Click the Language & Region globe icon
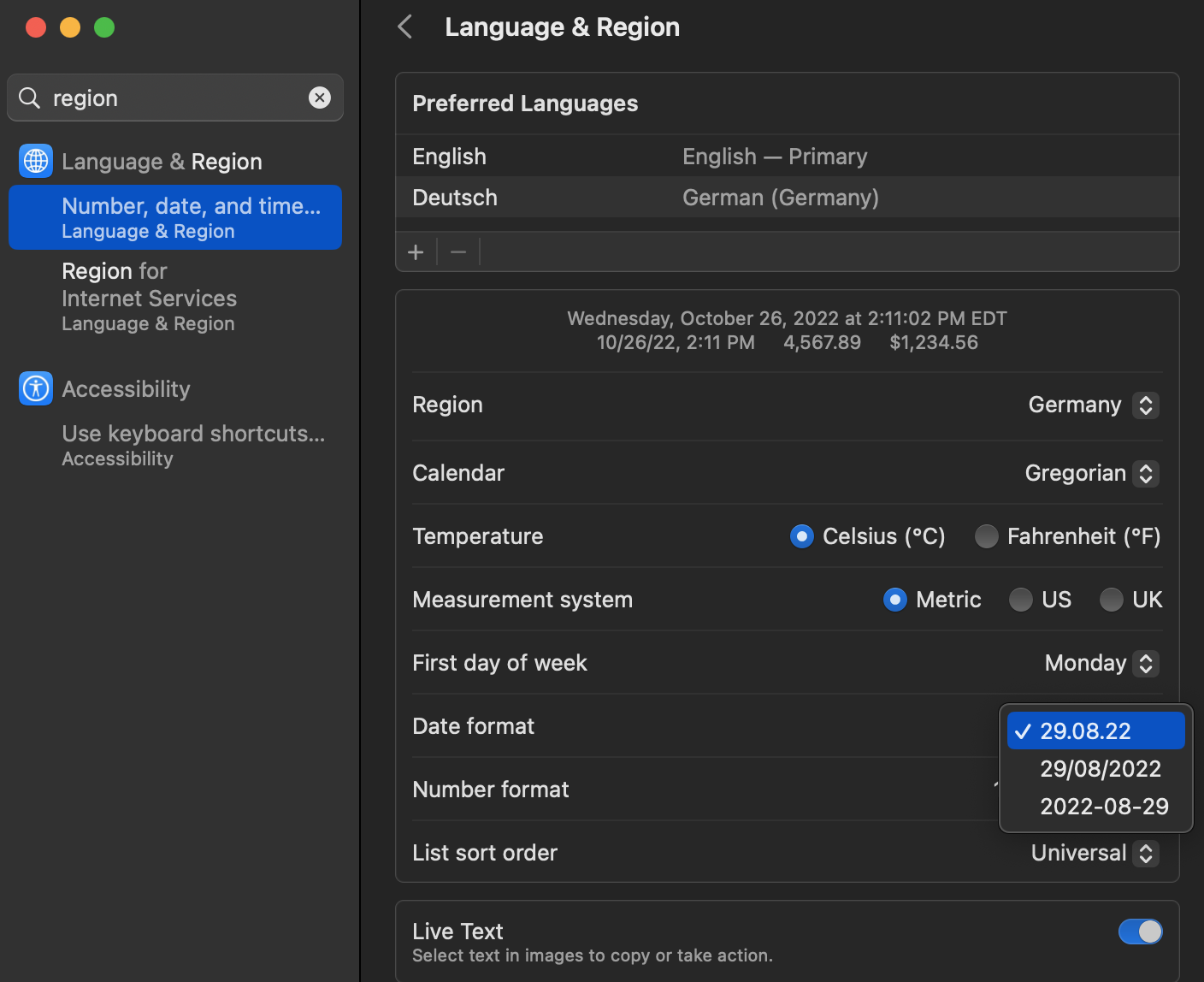Viewport: 1204px width, 982px height. 36,161
